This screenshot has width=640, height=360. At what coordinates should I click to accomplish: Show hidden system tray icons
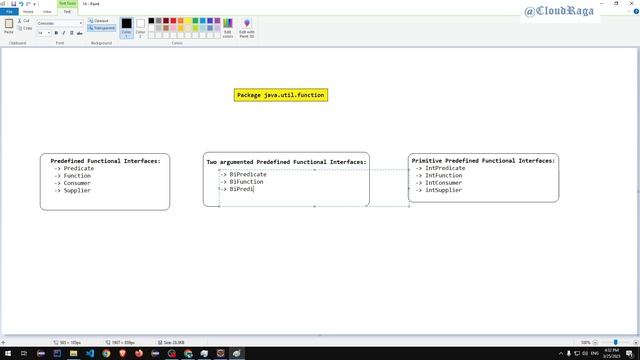(x=560, y=353)
